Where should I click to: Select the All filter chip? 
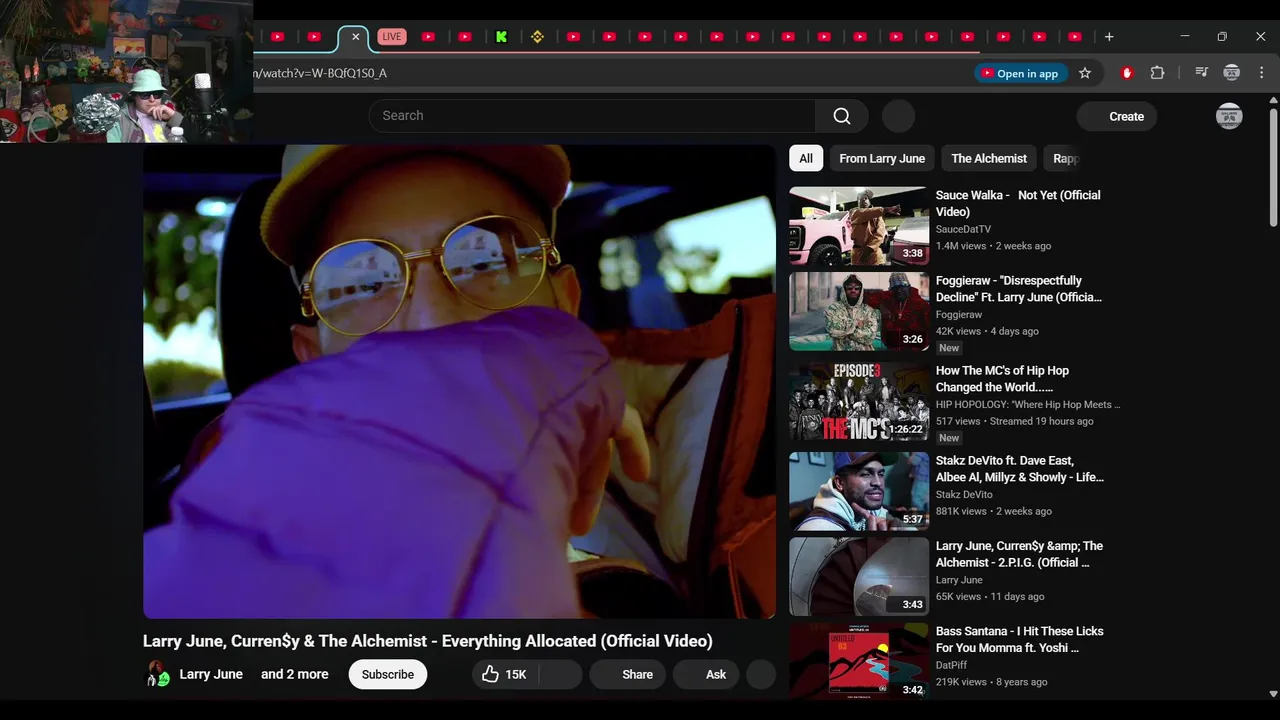[806, 158]
